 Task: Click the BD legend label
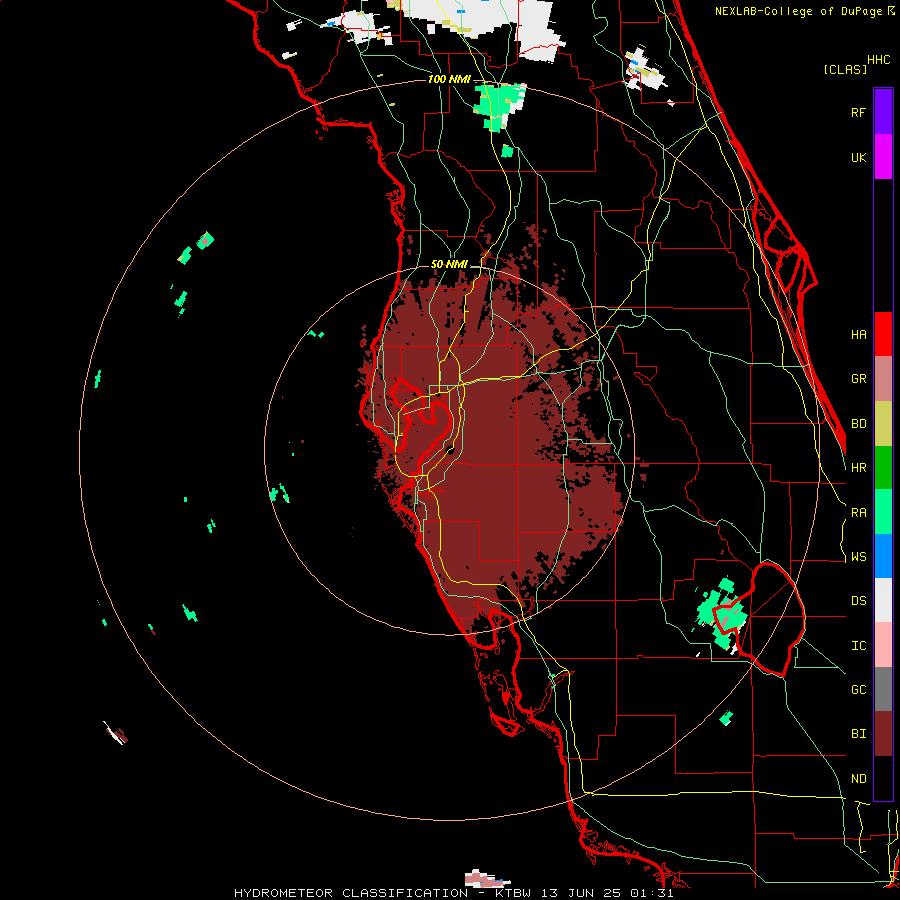(858, 424)
